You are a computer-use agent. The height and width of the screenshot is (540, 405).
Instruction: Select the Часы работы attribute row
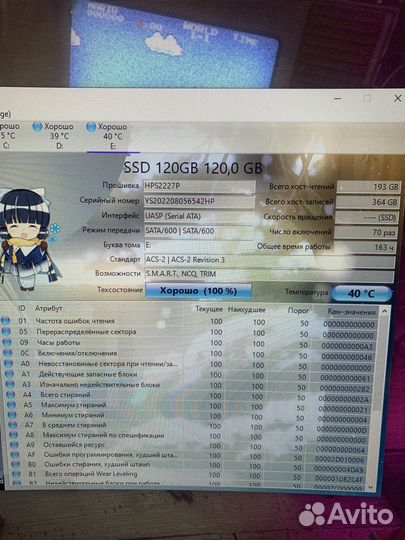point(189,344)
